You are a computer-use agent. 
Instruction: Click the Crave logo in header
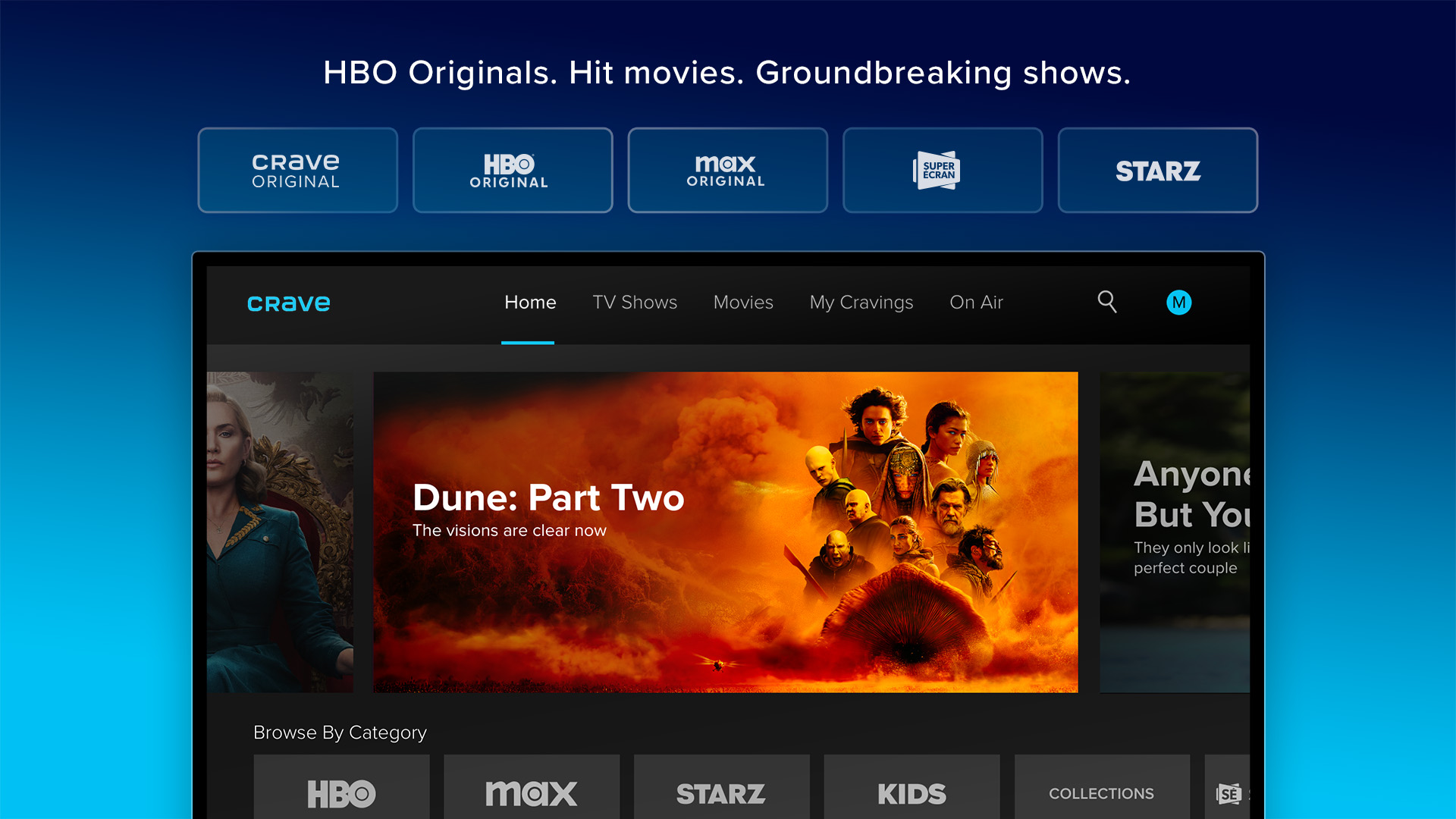[x=289, y=303]
